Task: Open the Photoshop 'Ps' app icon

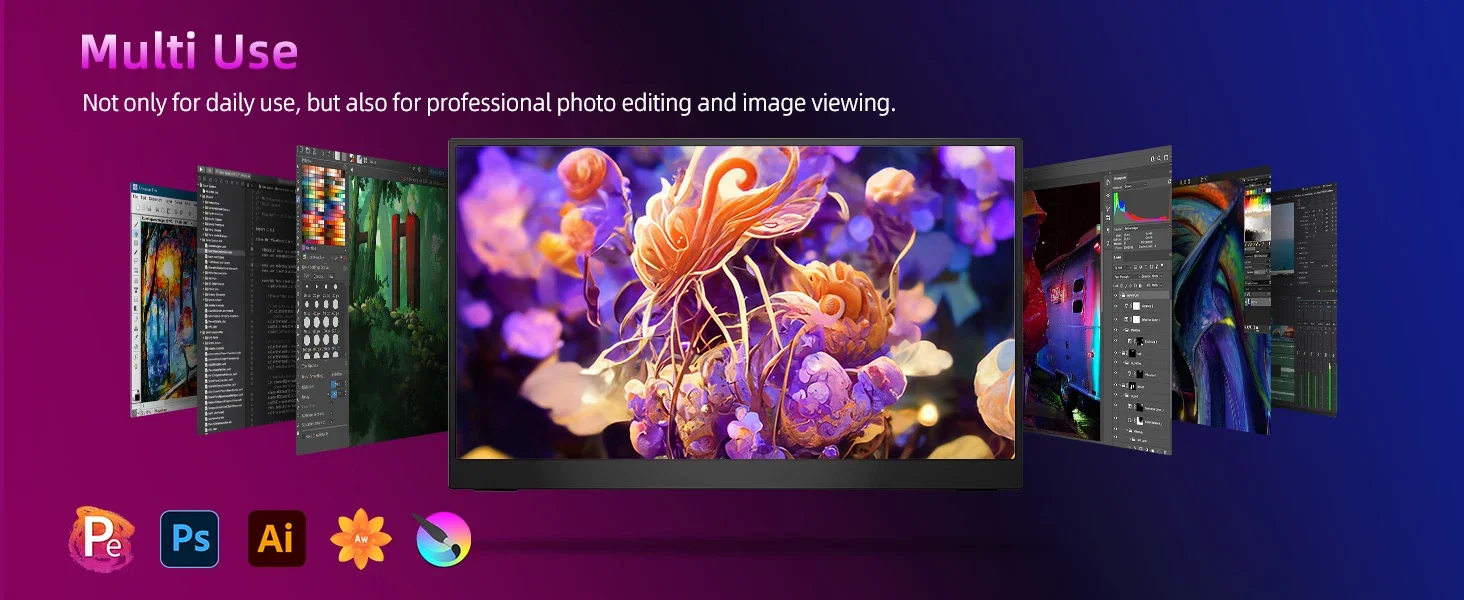Action: pos(190,539)
